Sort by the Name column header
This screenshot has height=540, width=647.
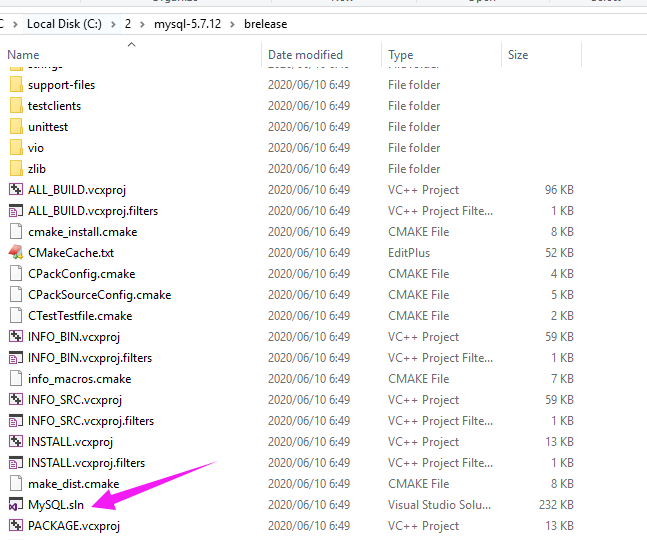(x=23, y=55)
